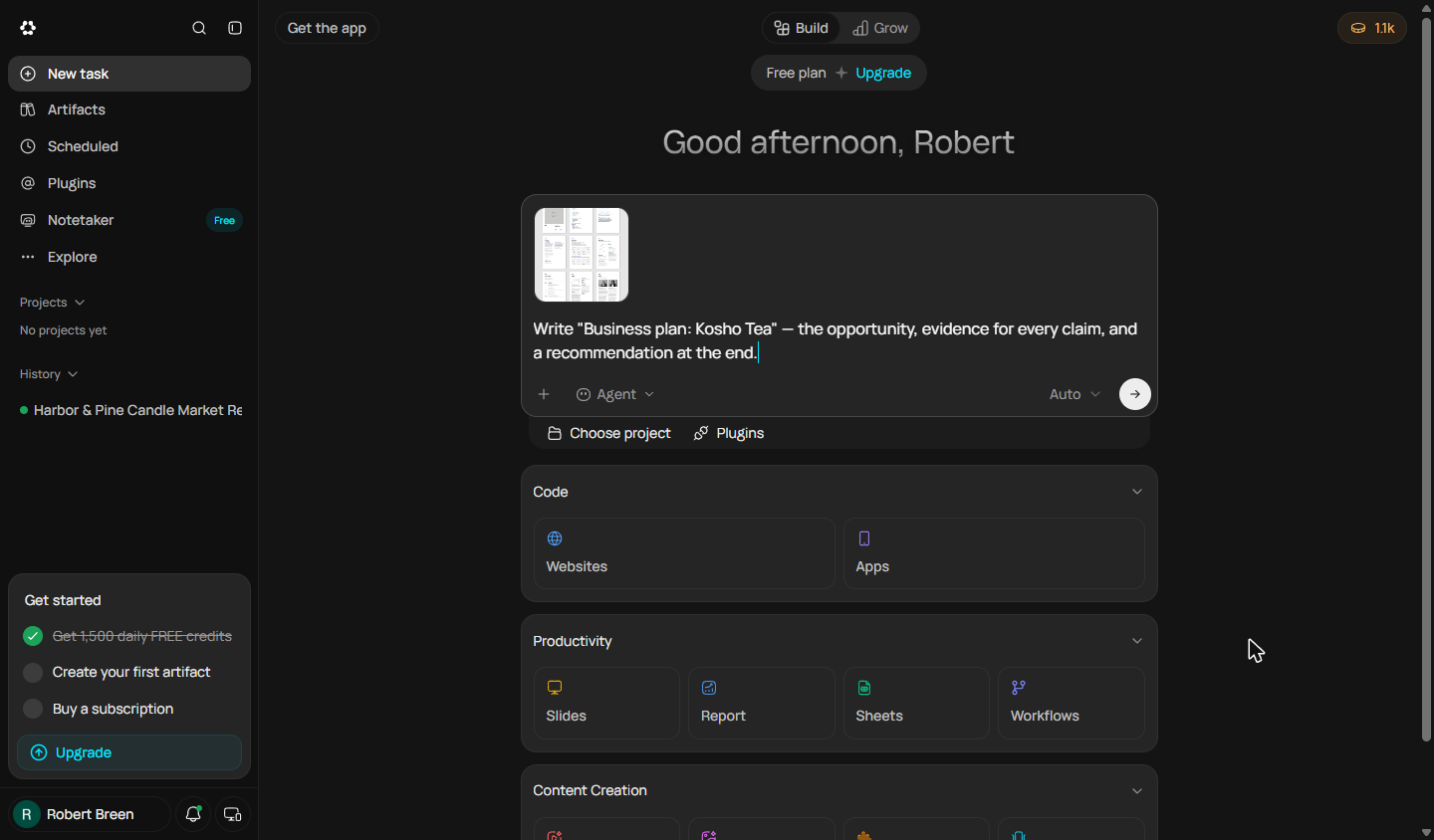The image size is (1434, 840).
Task: Collapse sidebar using the panel icon
Action: 235,28
